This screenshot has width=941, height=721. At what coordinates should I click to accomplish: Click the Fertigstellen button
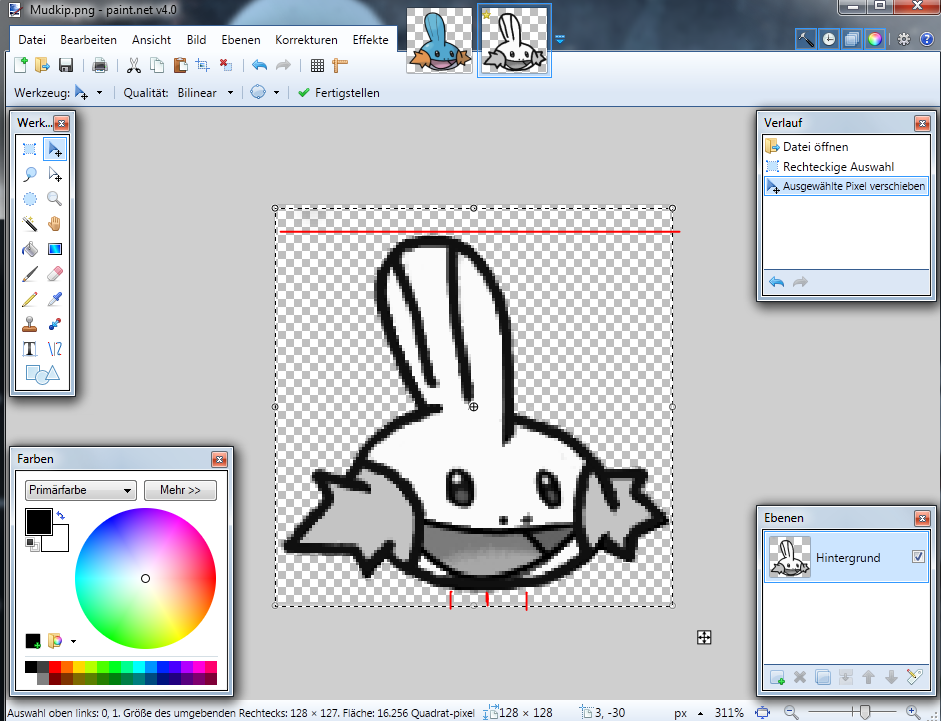coord(339,93)
